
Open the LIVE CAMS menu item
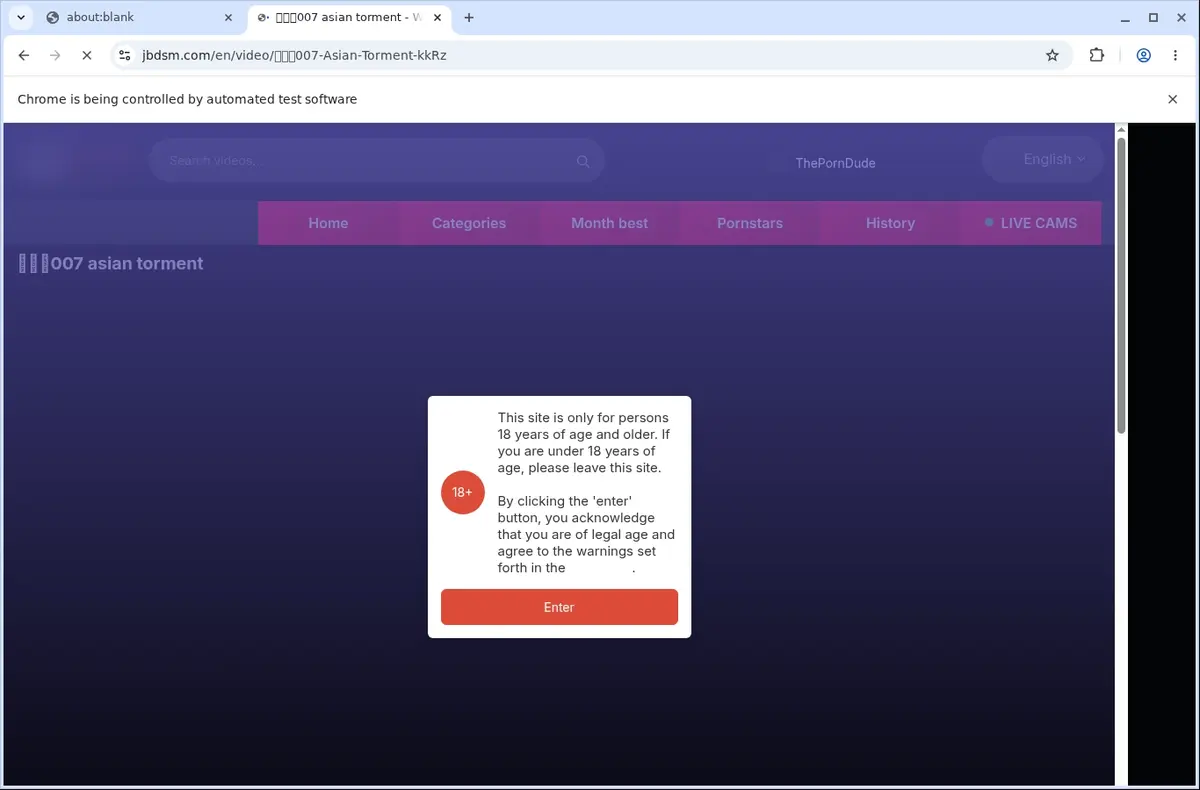[1031, 223]
